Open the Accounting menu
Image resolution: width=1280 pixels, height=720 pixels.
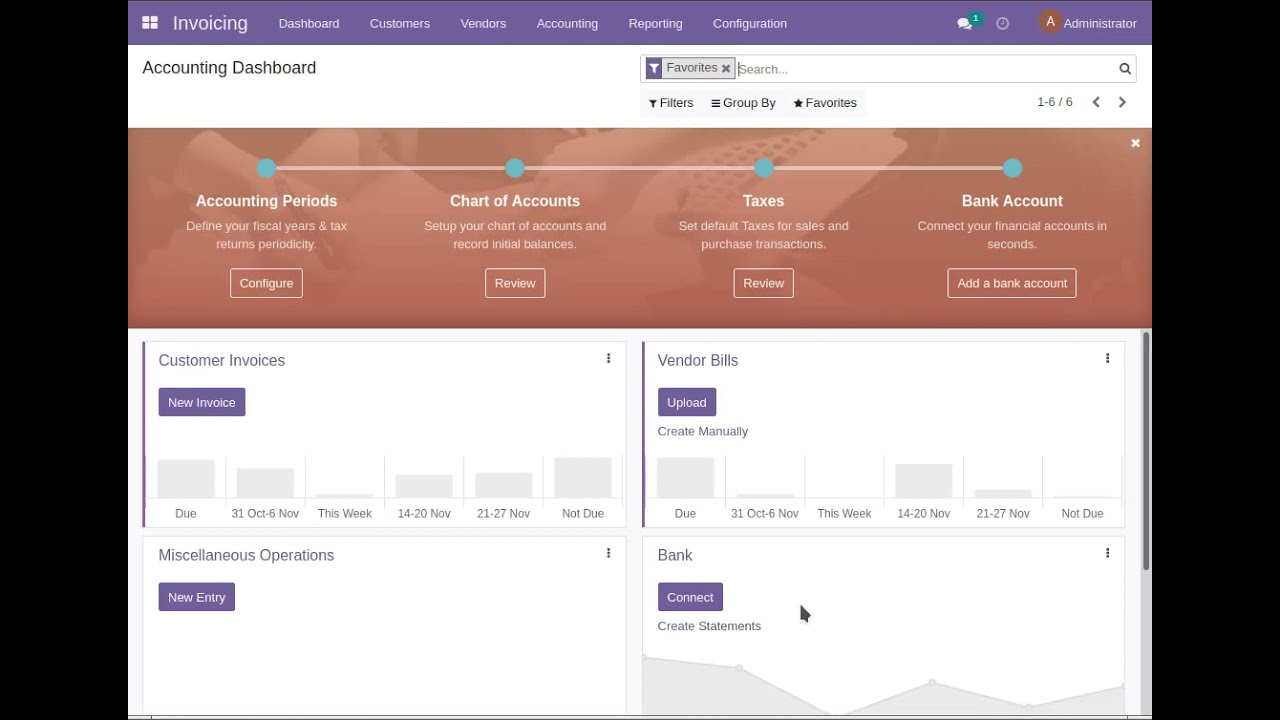pyautogui.click(x=567, y=23)
